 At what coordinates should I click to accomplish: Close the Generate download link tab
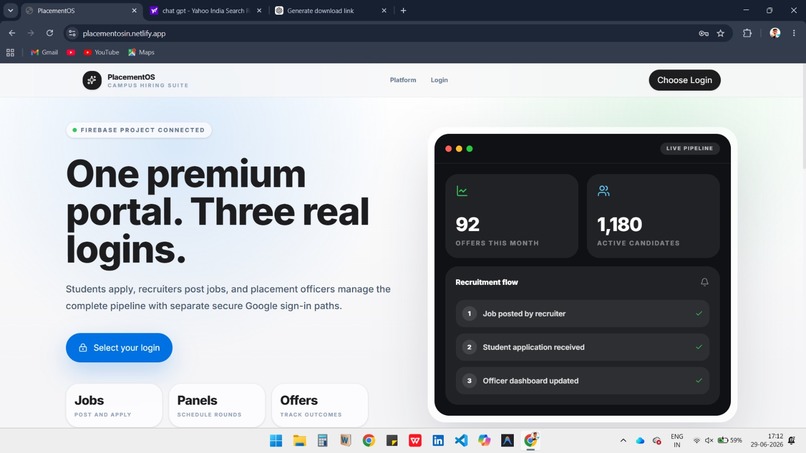383,10
